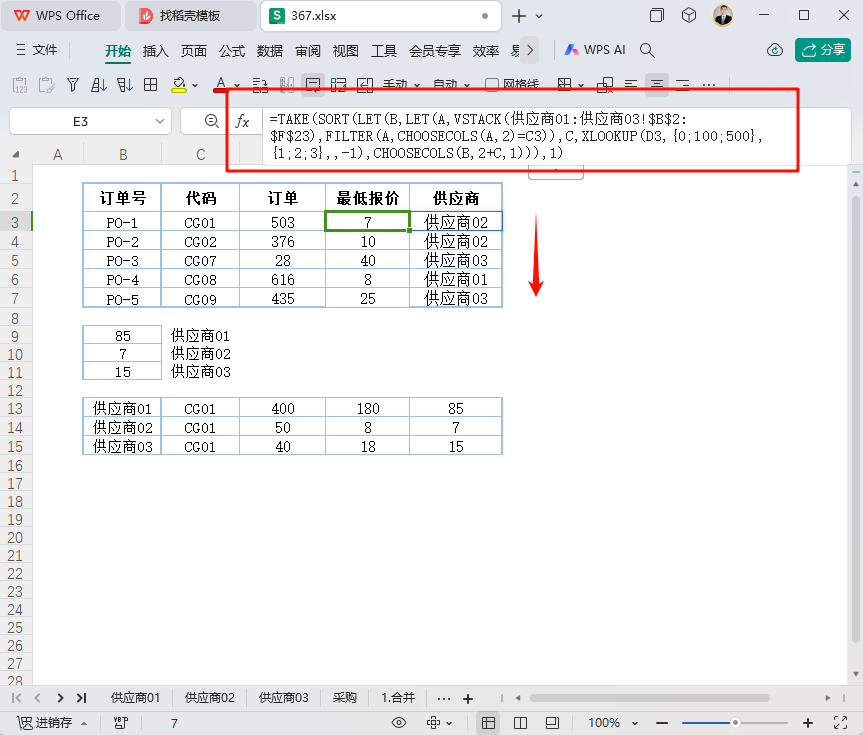Screen dimensions: 863x735
Task: Click the select-all corner triangle
Action: [x=16, y=155]
